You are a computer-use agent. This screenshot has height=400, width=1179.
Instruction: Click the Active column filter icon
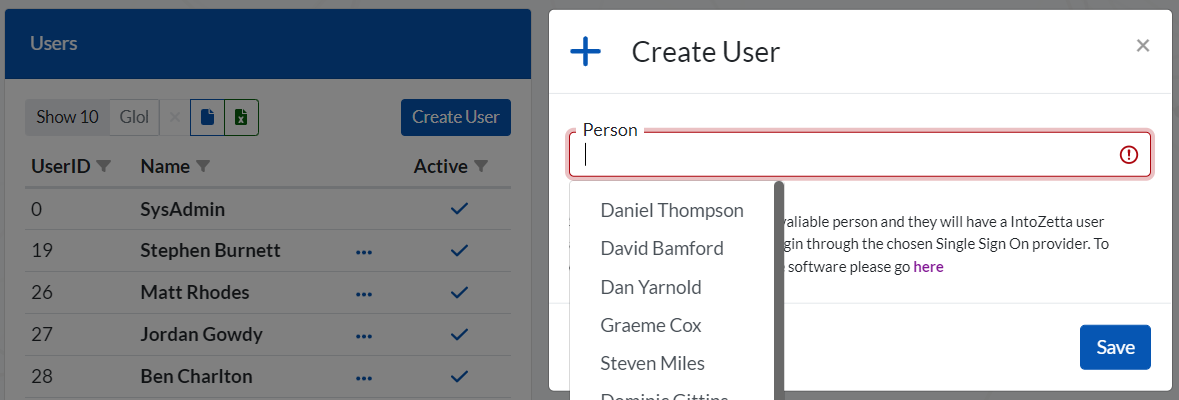[481, 166]
